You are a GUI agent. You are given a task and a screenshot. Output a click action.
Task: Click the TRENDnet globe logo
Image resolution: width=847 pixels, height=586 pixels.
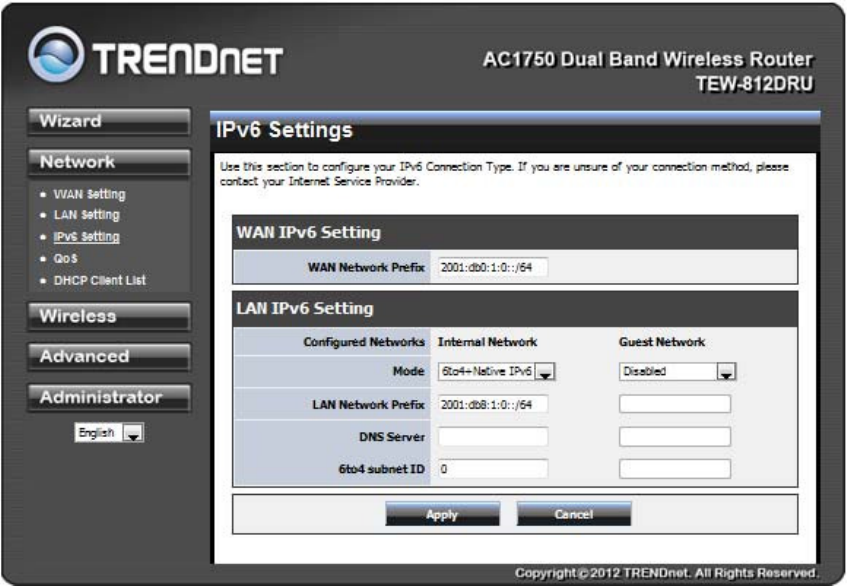(x=56, y=55)
